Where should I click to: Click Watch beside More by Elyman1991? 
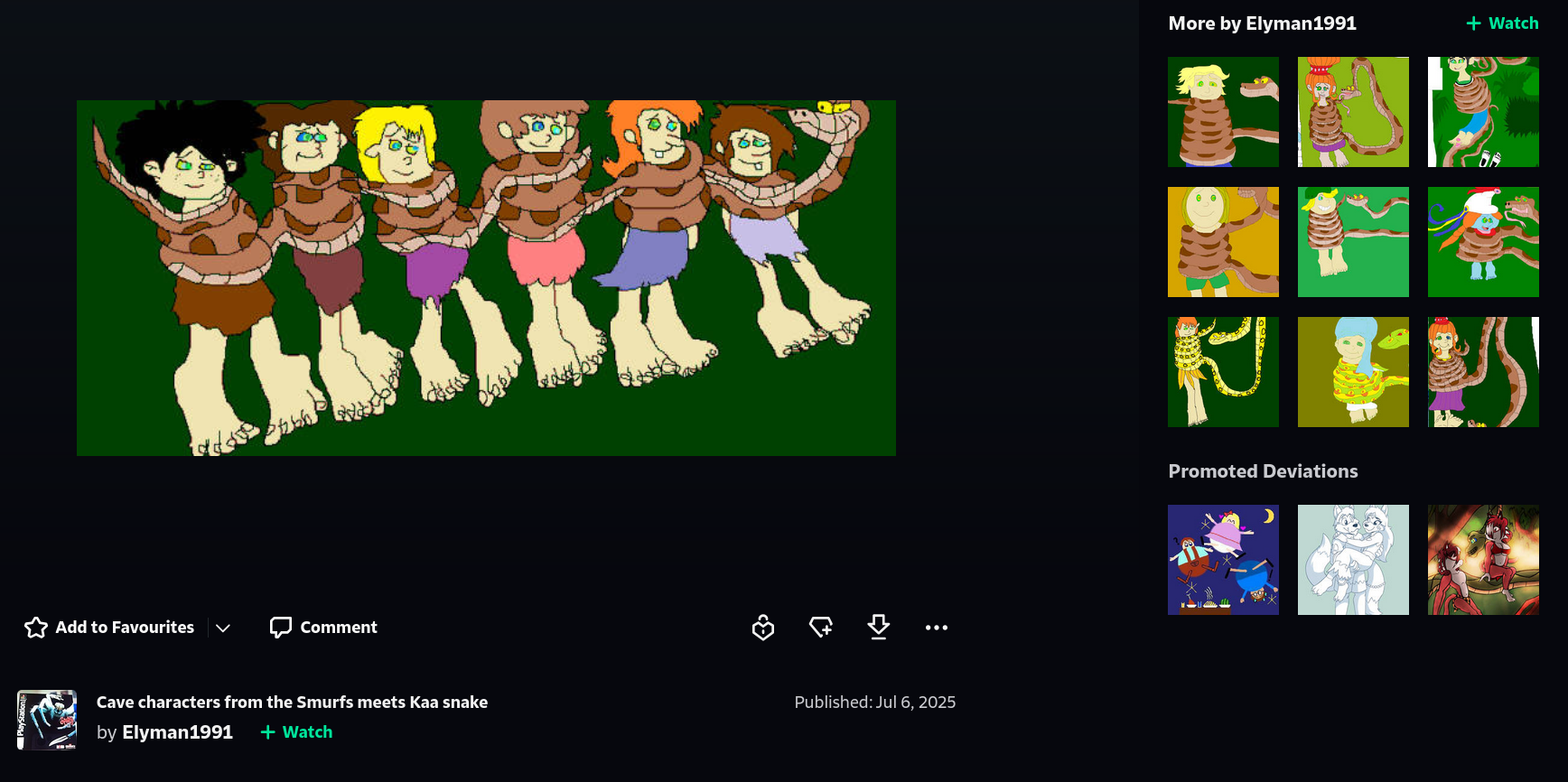click(x=1502, y=23)
